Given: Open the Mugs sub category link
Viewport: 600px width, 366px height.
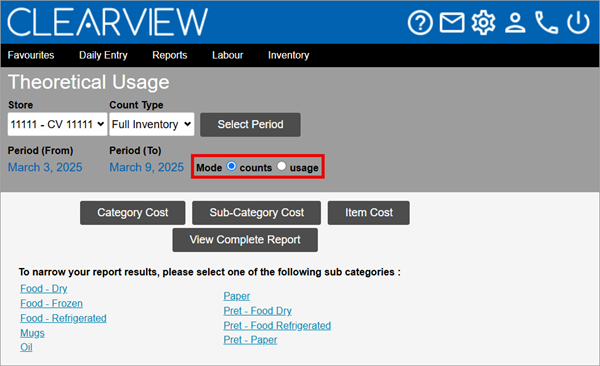Looking at the screenshot, I should point(32,333).
